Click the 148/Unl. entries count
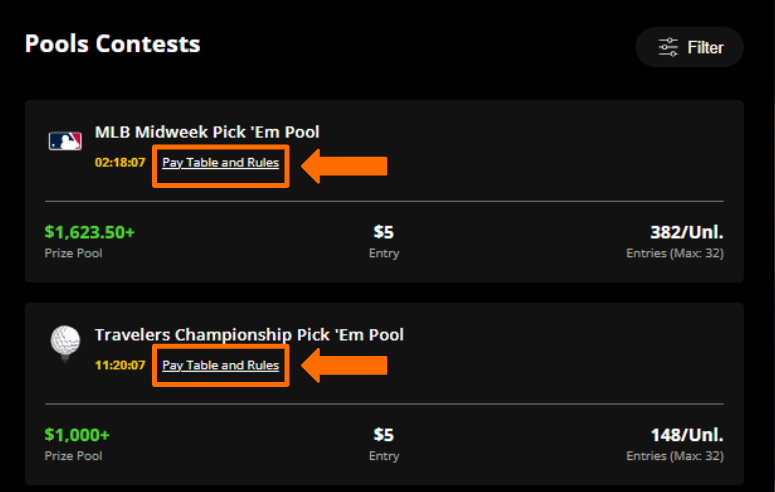 tap(687, 435)
